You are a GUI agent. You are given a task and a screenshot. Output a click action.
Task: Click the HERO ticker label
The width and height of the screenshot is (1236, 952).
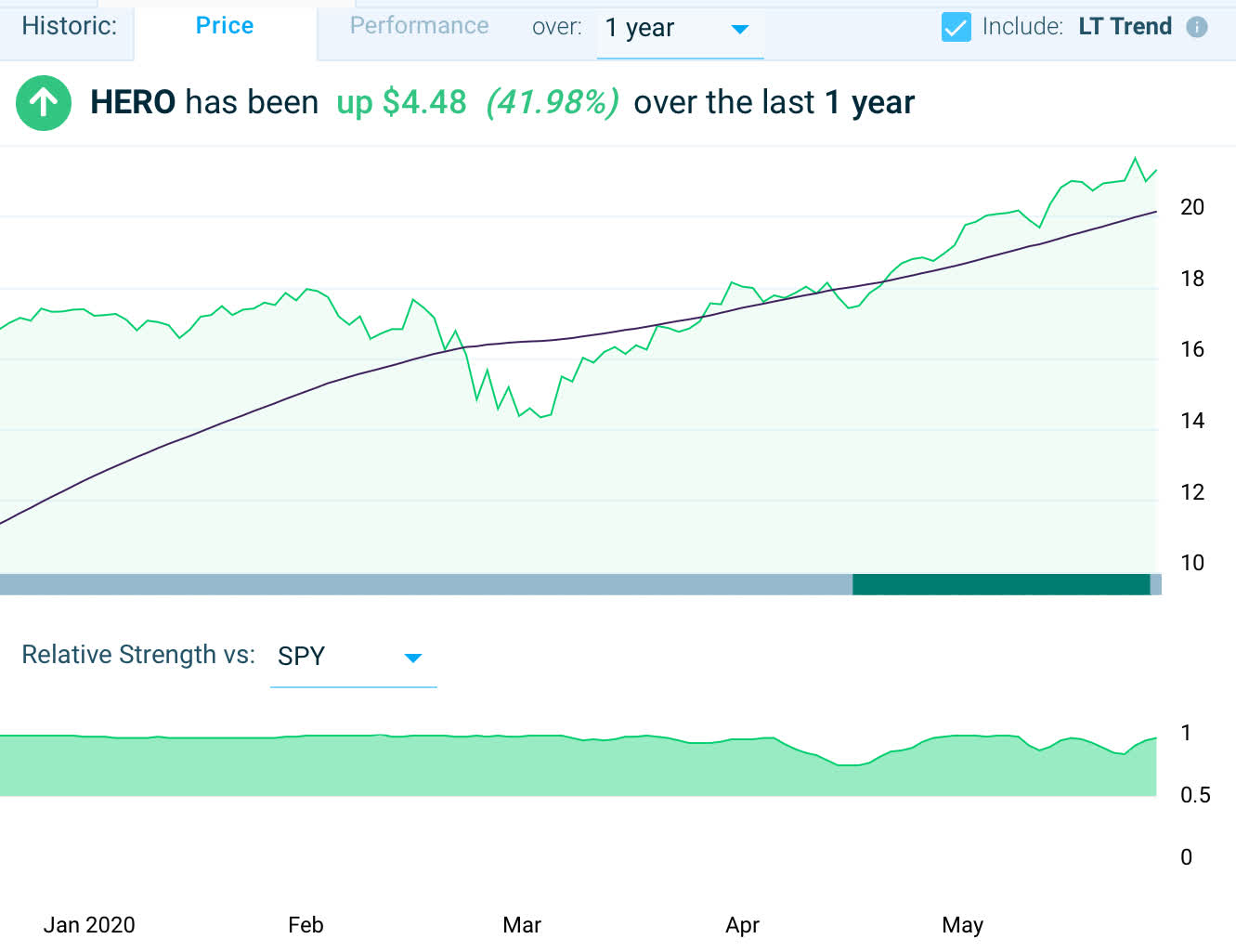132,102
